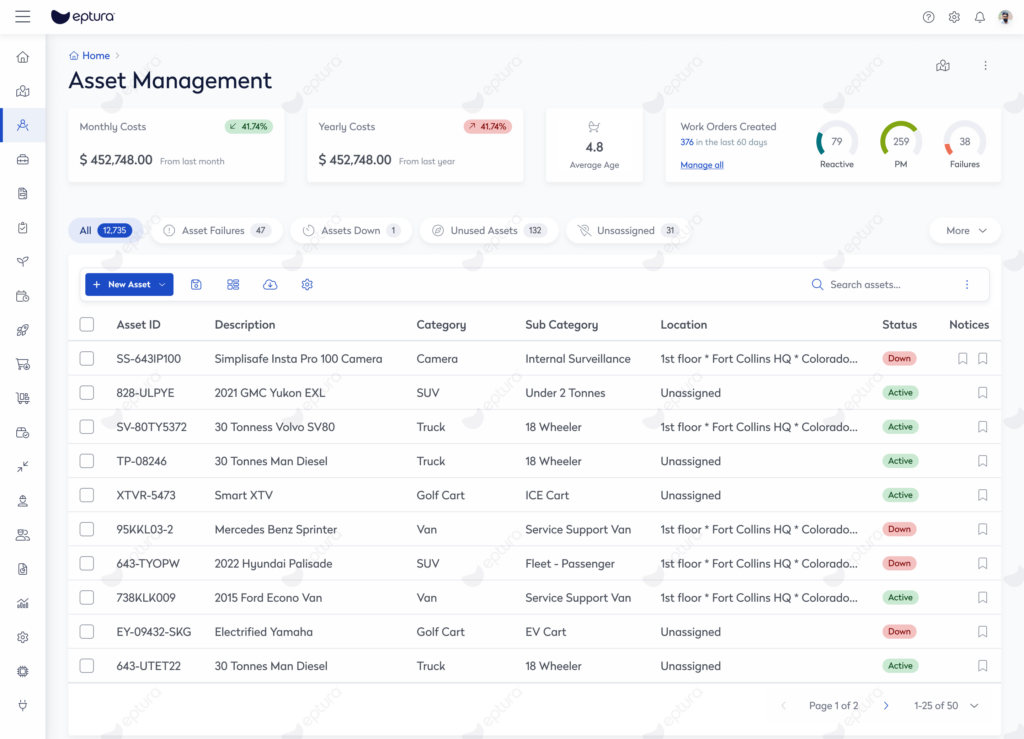Open the help question mark icon
Screen dimensions: 1024x739
[x=928, y=17]
